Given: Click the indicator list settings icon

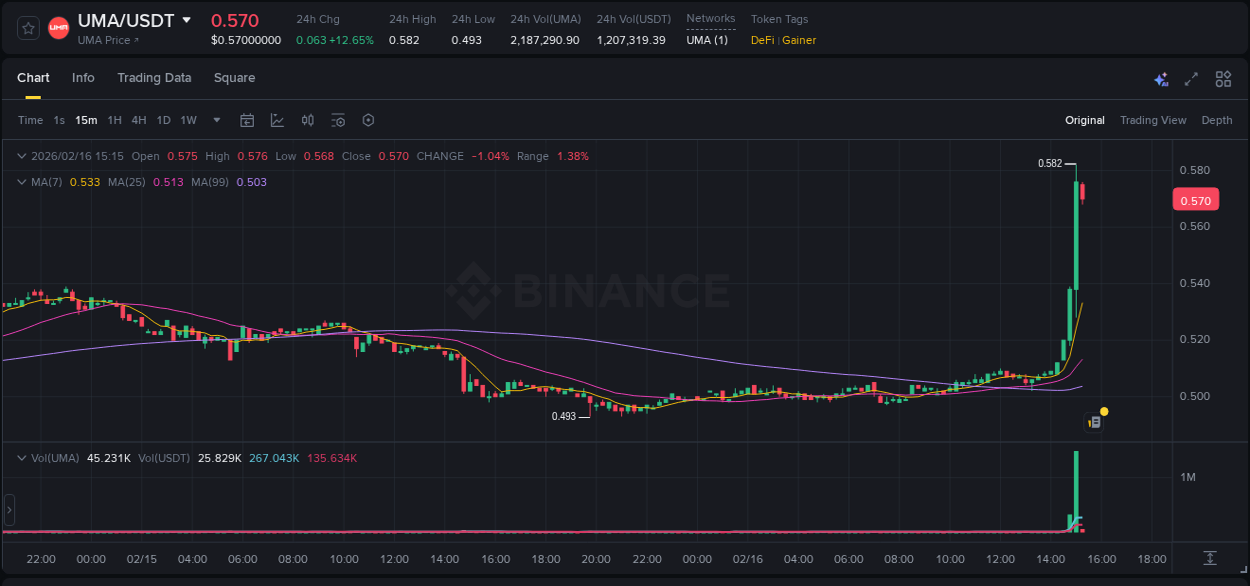Looking at the screenshot, I should click(337, 120).
